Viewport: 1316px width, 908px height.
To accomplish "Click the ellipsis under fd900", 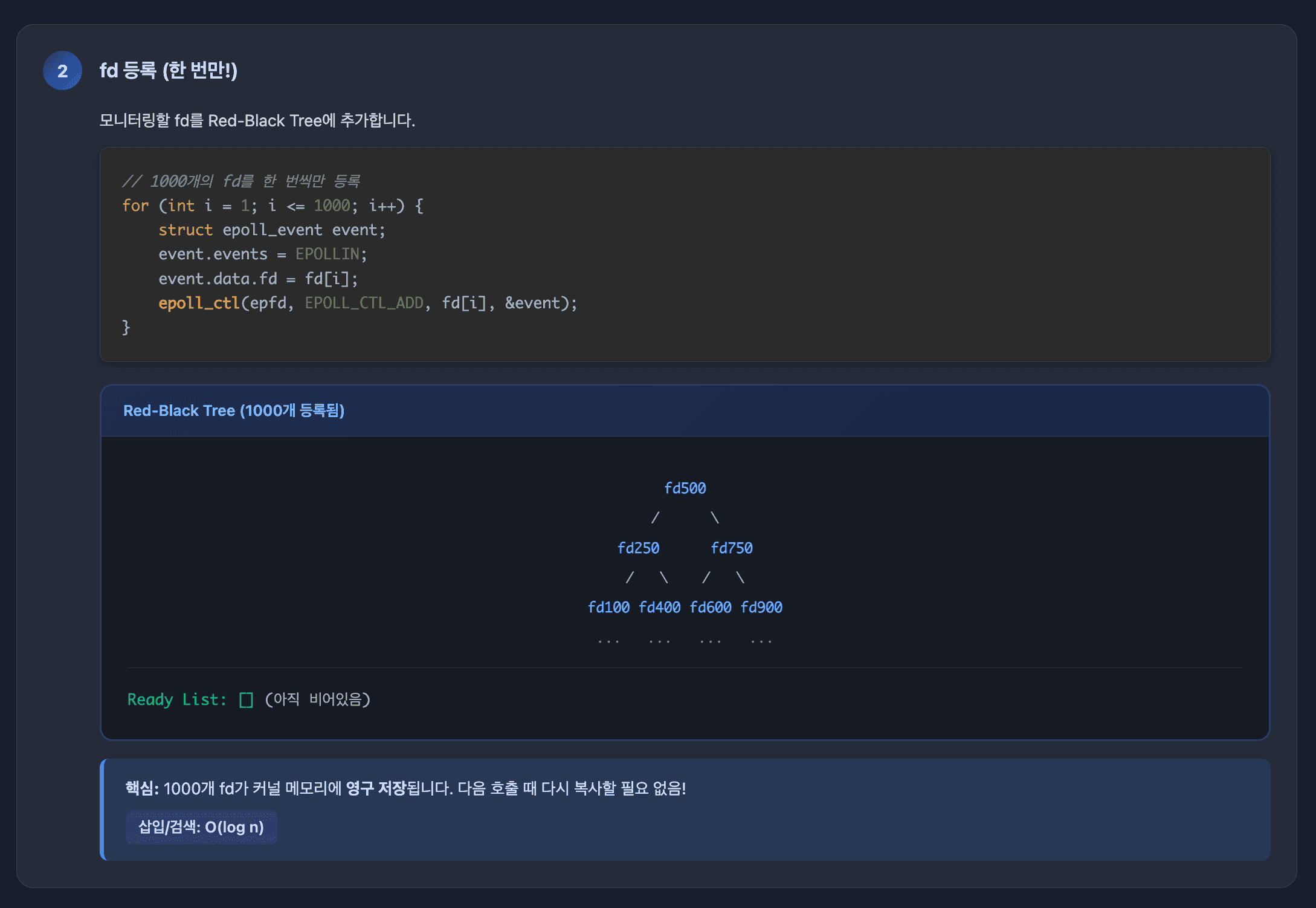I will 761,641.
